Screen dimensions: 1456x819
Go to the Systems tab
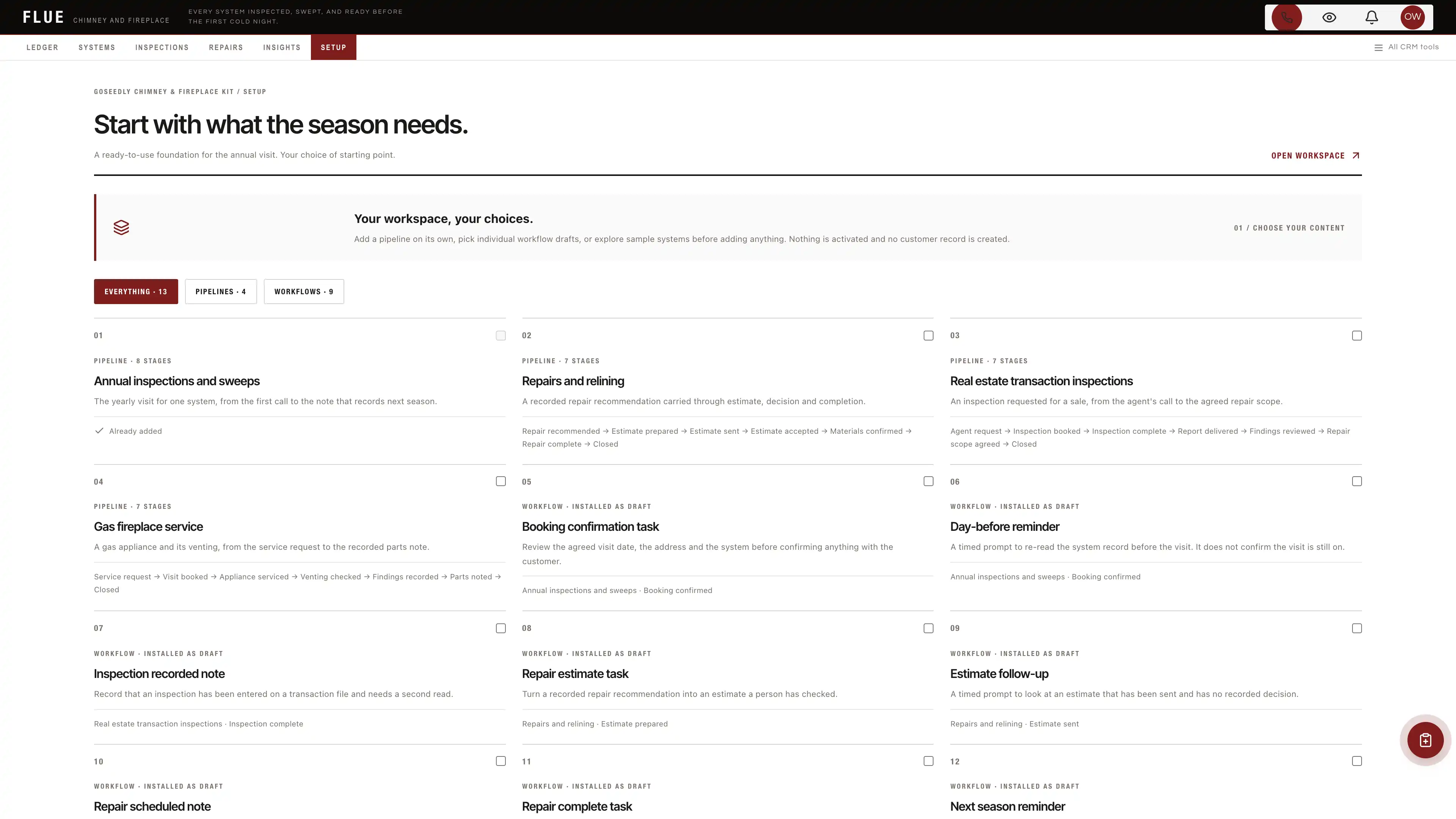coord(97,47)
